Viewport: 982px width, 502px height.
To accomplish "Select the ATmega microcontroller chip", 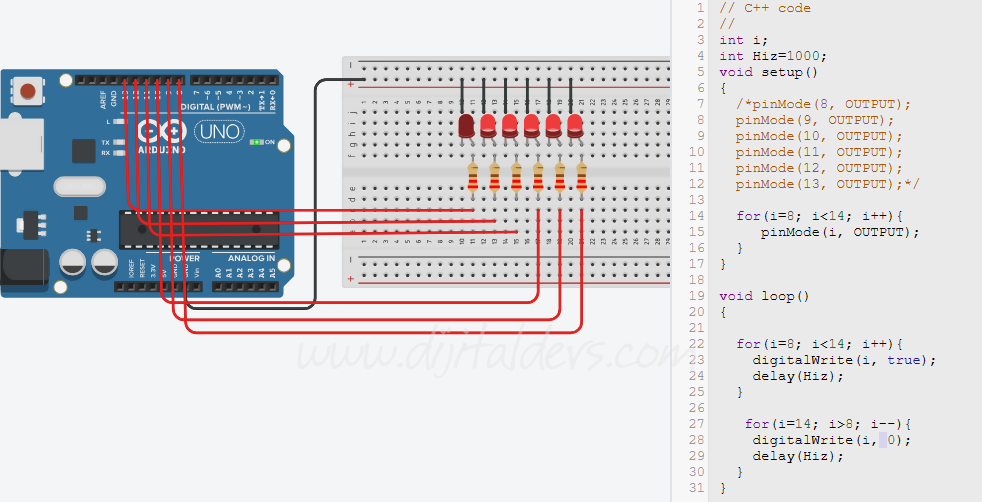I will pyautogui.click(x=199, y=230).
